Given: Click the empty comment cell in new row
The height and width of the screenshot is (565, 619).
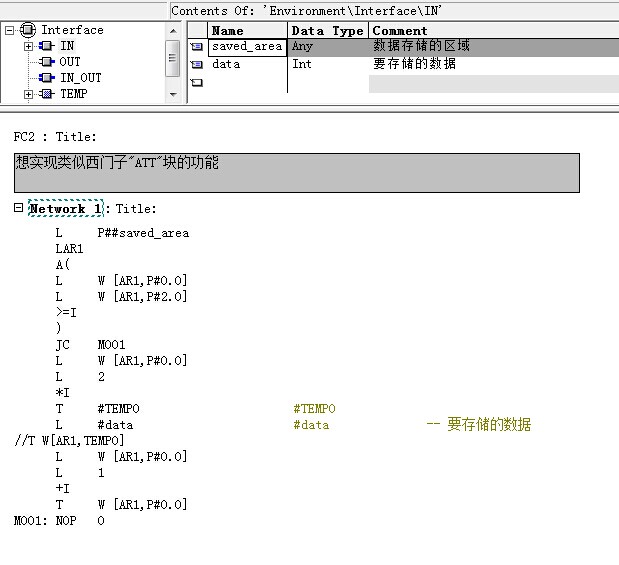Looking at the screenshot, I should 493,84.
